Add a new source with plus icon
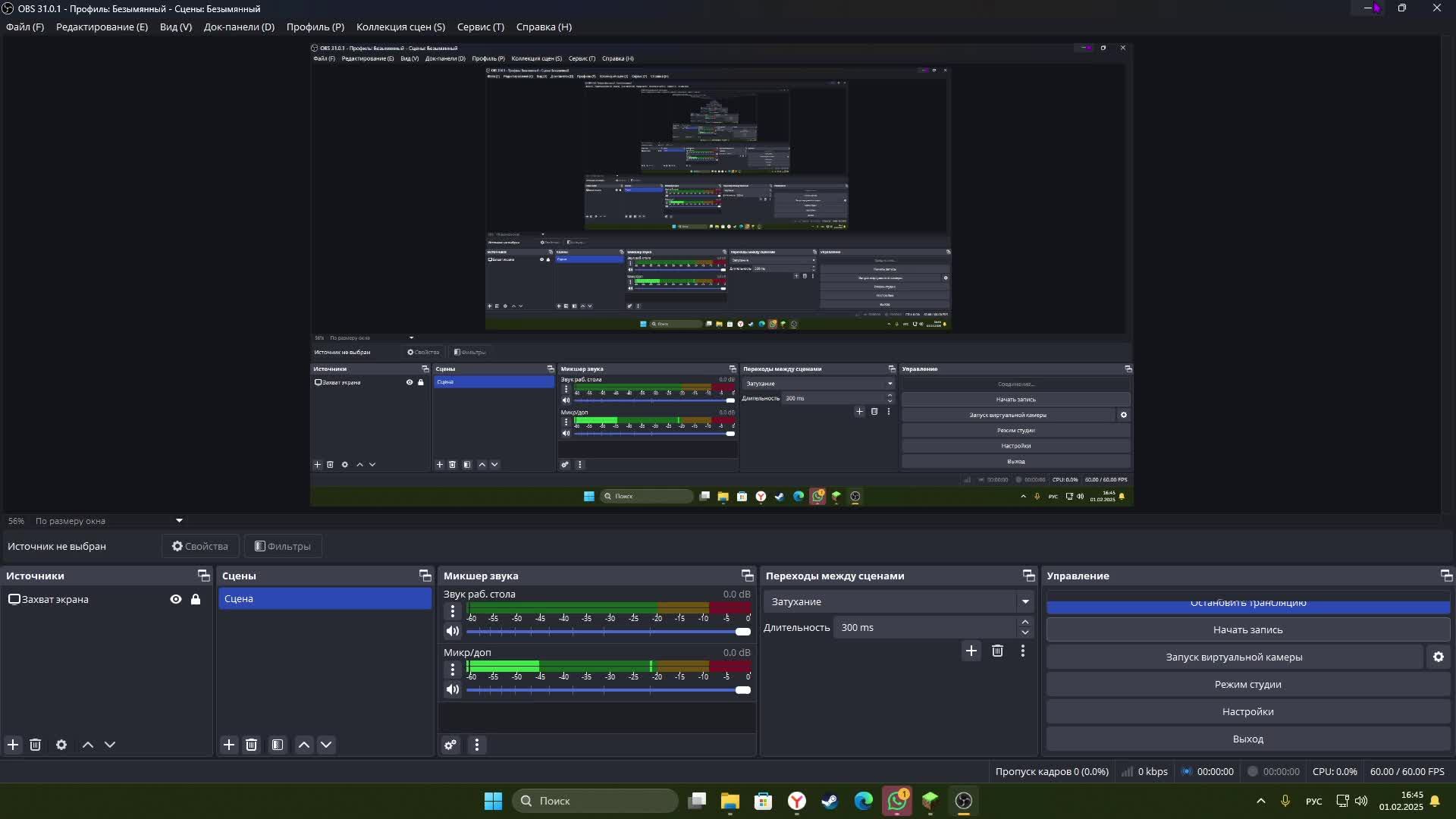Viewport: 1456px width, 819px height. pyautogui.click(x=13, y=745)
